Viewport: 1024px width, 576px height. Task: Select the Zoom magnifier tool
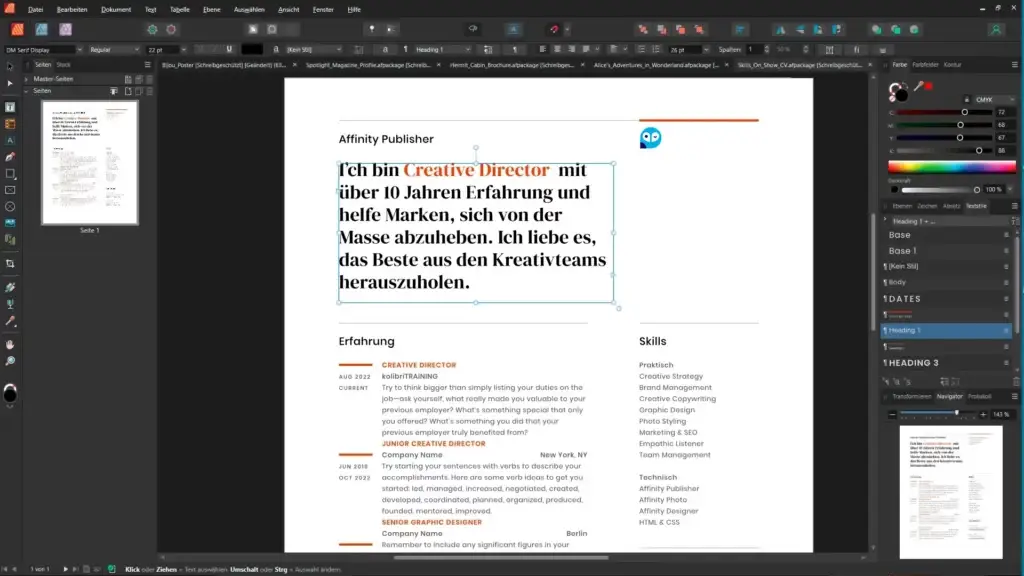(x=10, y=360)
